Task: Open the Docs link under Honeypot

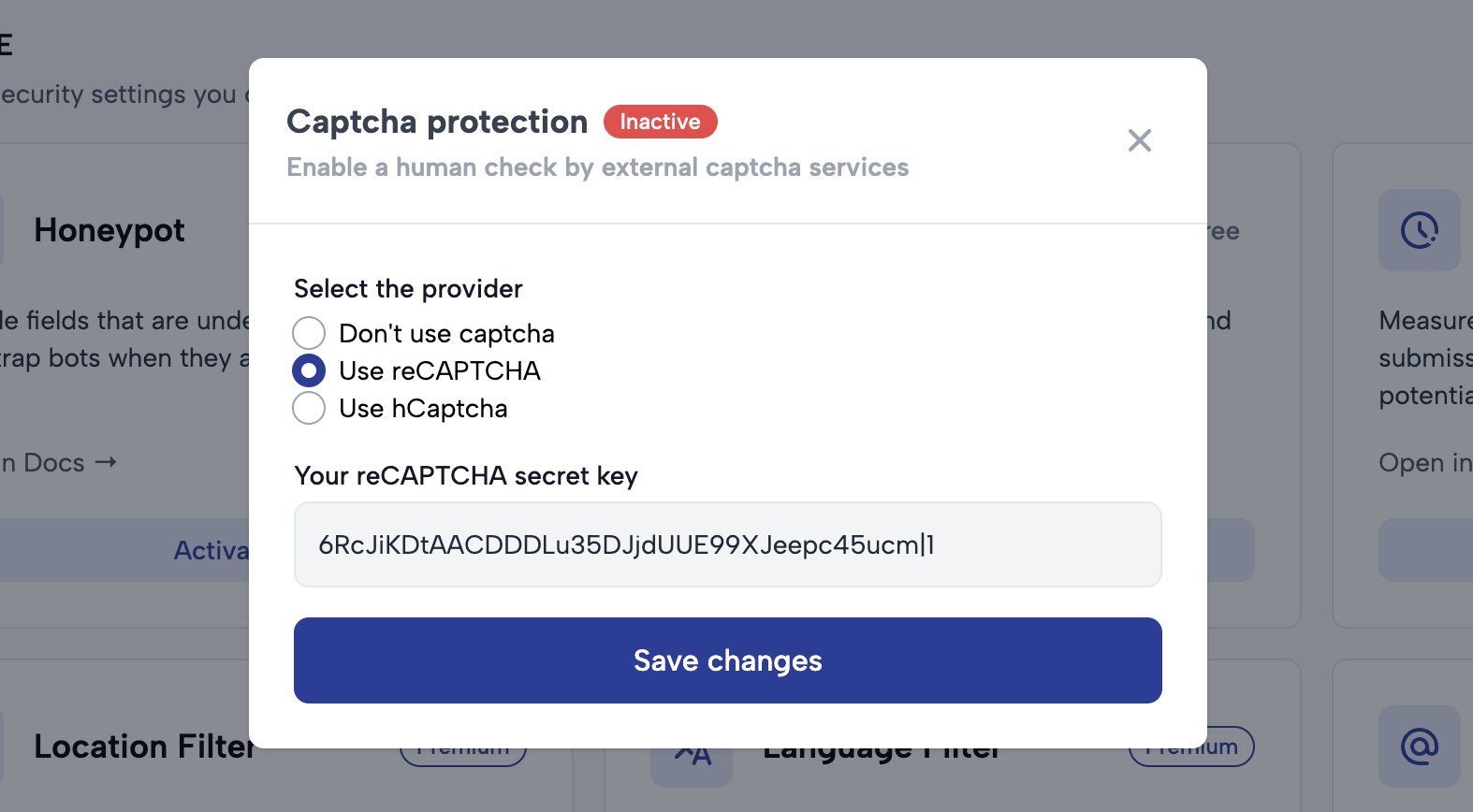Action: click(56, 462)
